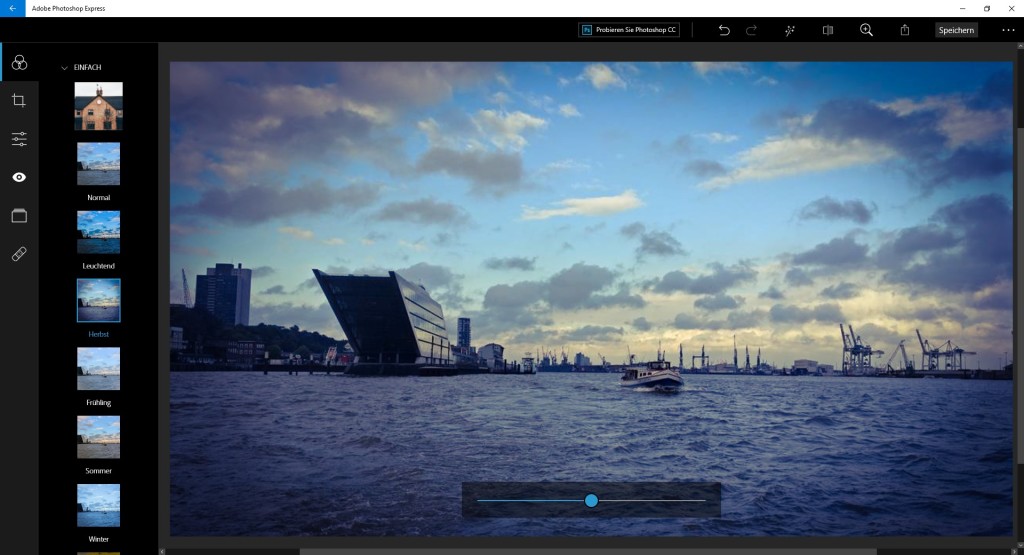Share the photo using share icon
The image size is (1024, 555).
(904, 30)
